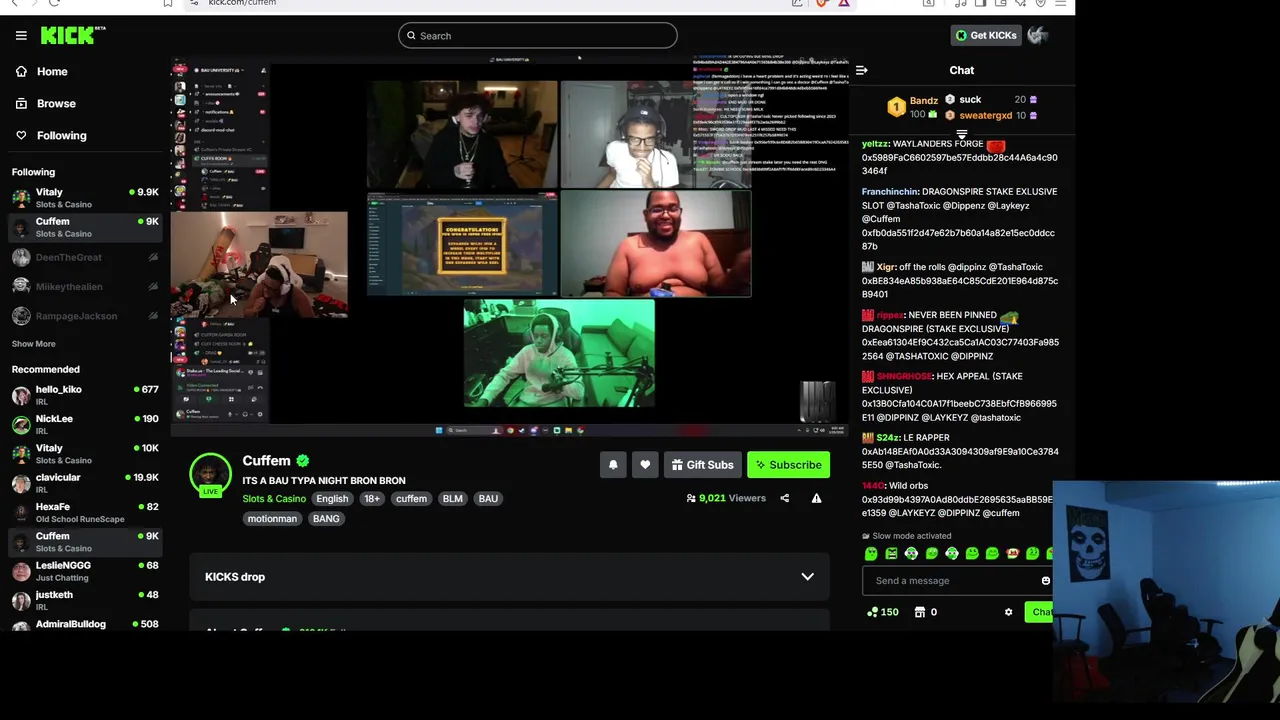
Task: Click yeltzz username in chat
Action: pos(875,144)
